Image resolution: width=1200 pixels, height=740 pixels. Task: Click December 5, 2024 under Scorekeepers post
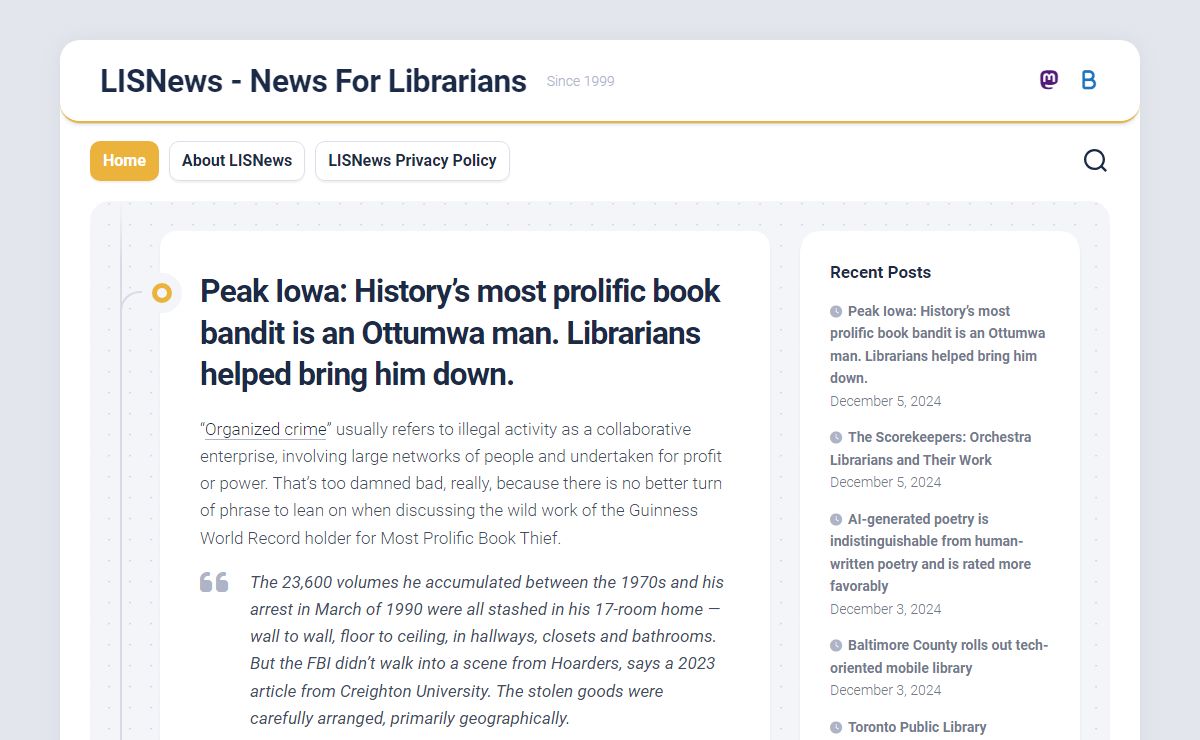click(886, 482)
